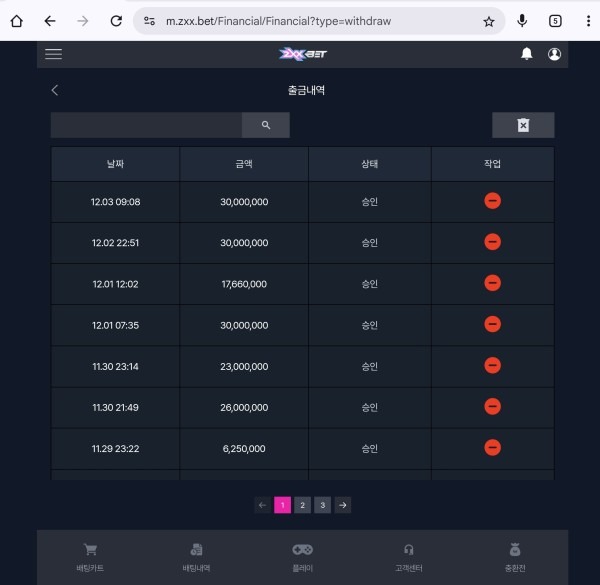The height and width of the screenshot is (585, 600).
Task: Bookmark this page with the star icon
Action: 489,21
